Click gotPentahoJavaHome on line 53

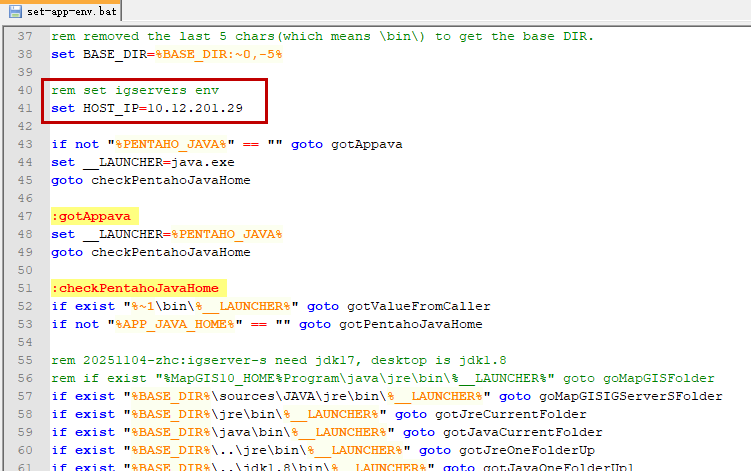[x=410, y=324]
